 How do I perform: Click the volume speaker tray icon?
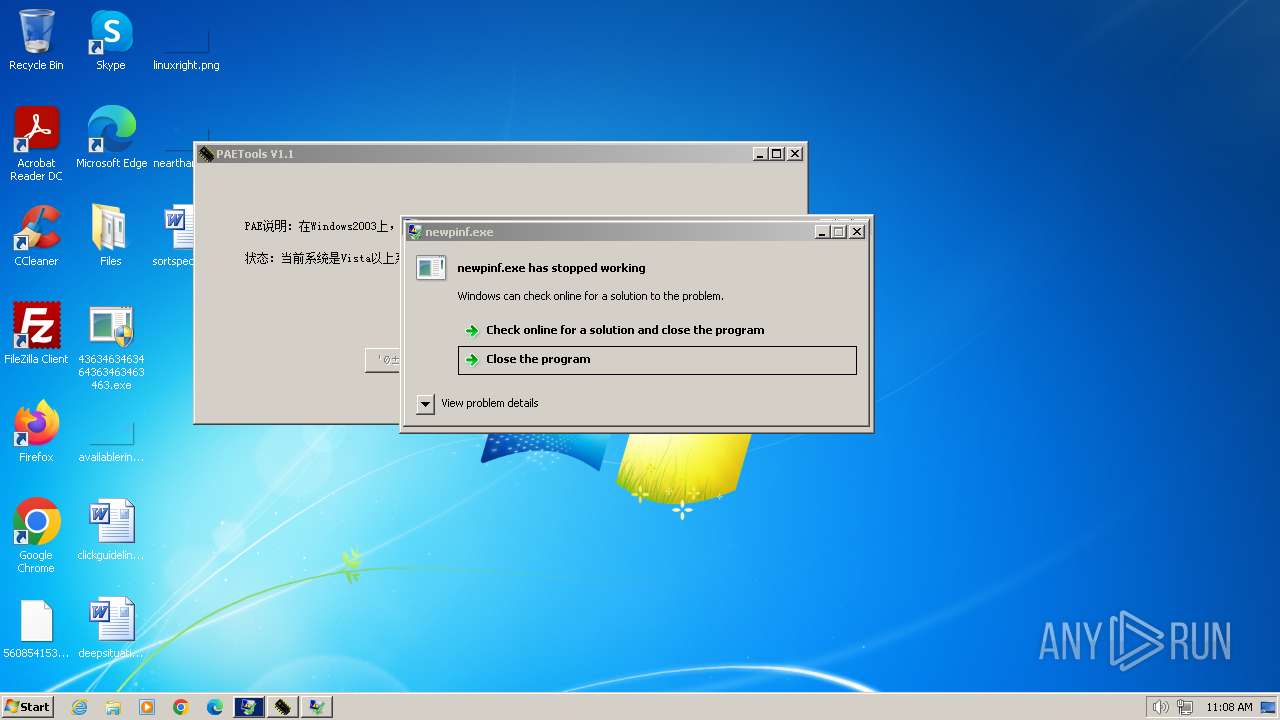pyautogui.click(x=1160, y=707)
